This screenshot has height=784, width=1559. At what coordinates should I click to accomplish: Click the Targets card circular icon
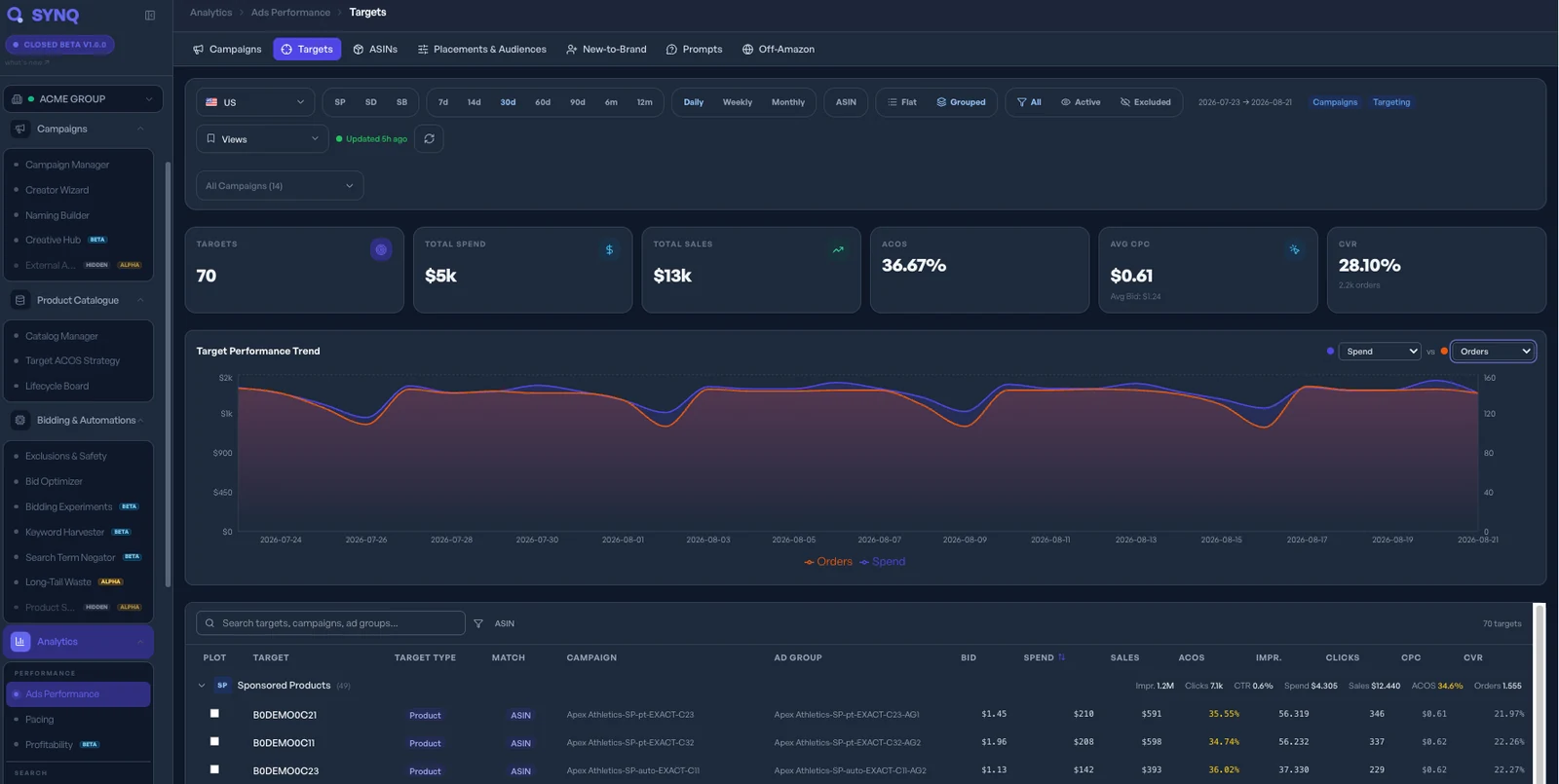point(381,250)
